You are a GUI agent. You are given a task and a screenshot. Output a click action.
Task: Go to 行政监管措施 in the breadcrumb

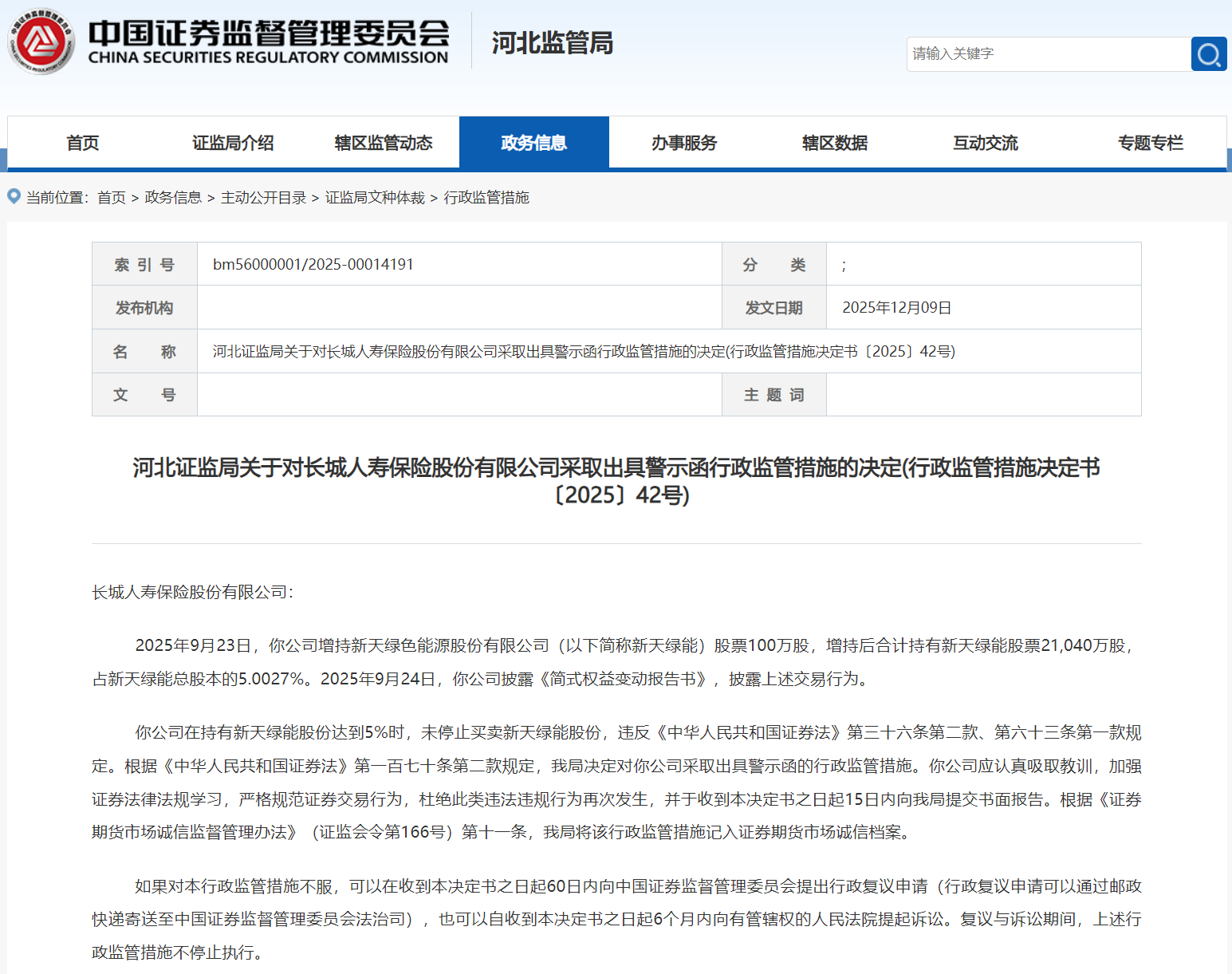(486, 197)
